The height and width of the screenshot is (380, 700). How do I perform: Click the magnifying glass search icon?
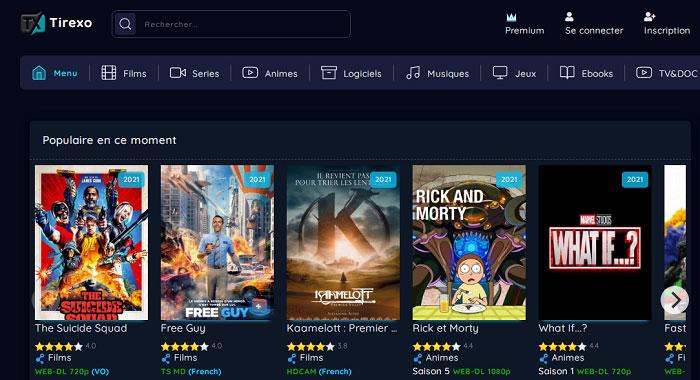[x=125, y=24]
